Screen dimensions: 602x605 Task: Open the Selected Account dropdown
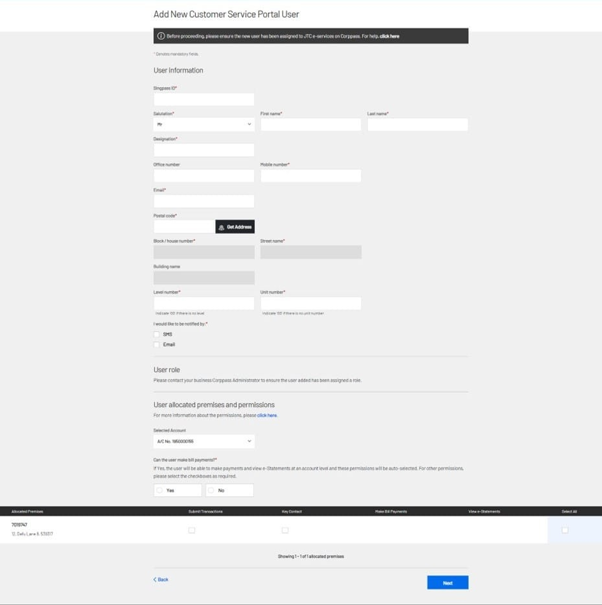click(x=204, y=441)
